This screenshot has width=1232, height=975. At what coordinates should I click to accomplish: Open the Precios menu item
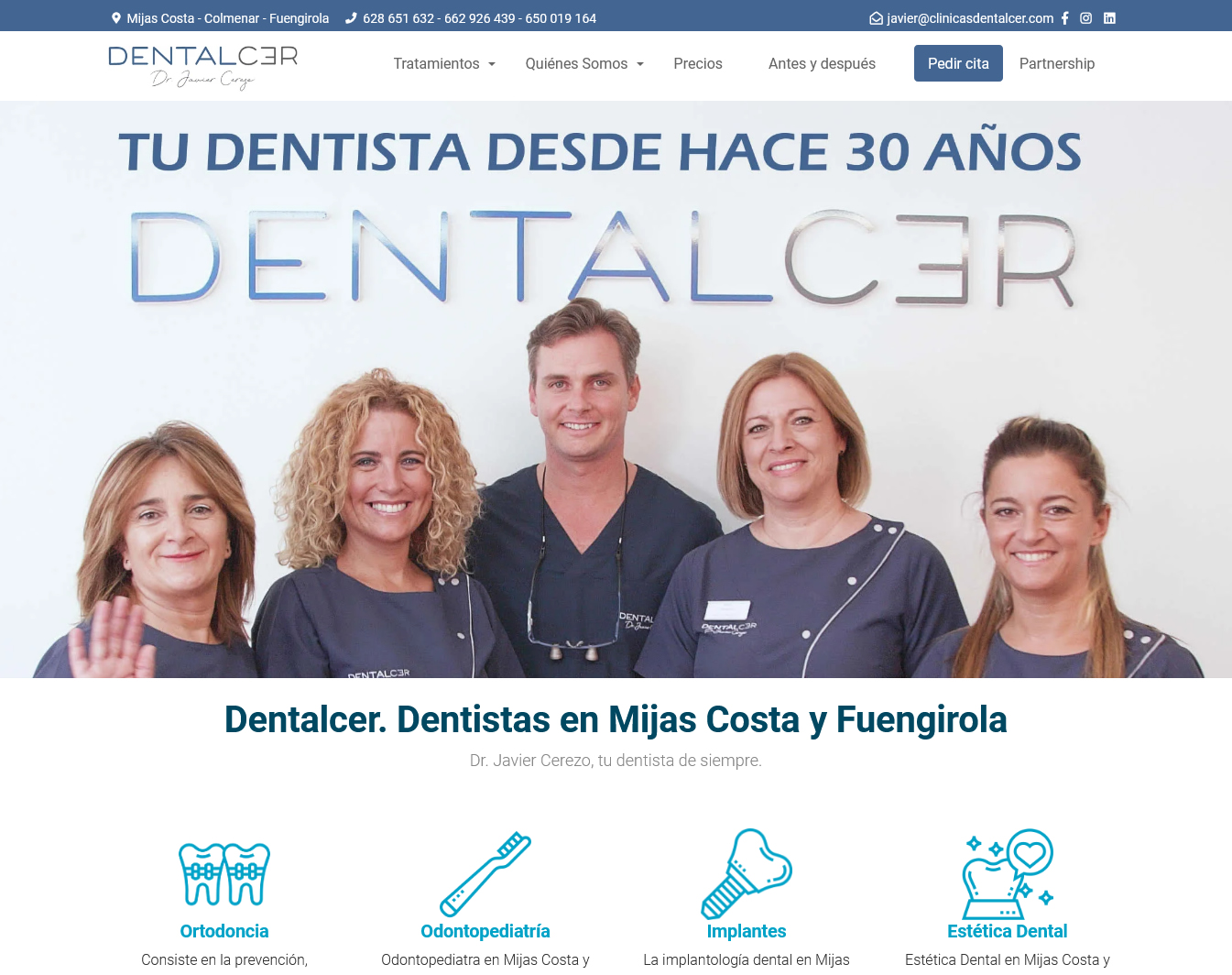(698, 63)
